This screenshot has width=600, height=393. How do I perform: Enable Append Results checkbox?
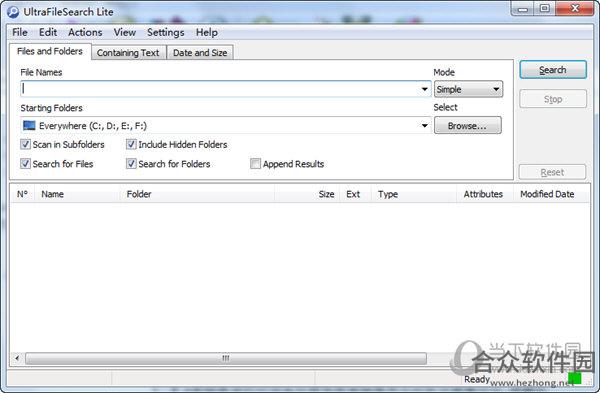pyautogui.click(x=255, y=164)
